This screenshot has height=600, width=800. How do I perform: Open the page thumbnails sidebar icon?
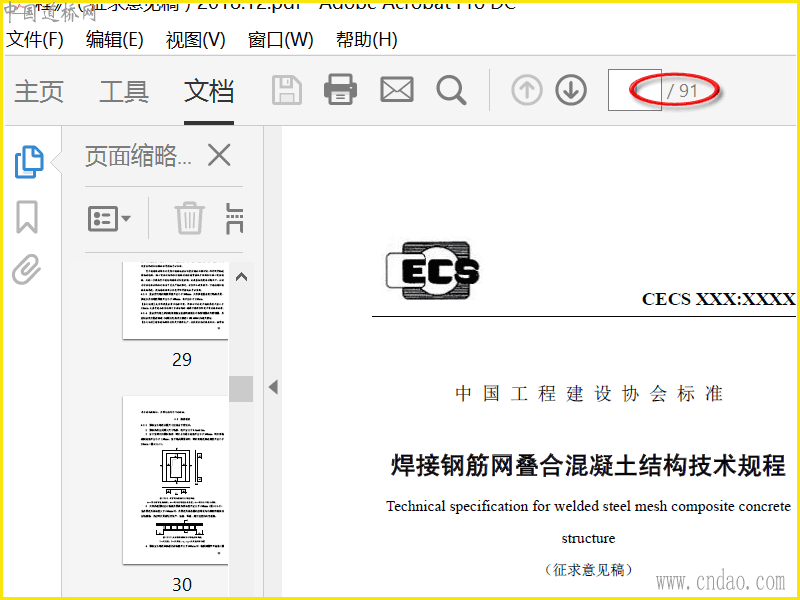pos(29,162)
